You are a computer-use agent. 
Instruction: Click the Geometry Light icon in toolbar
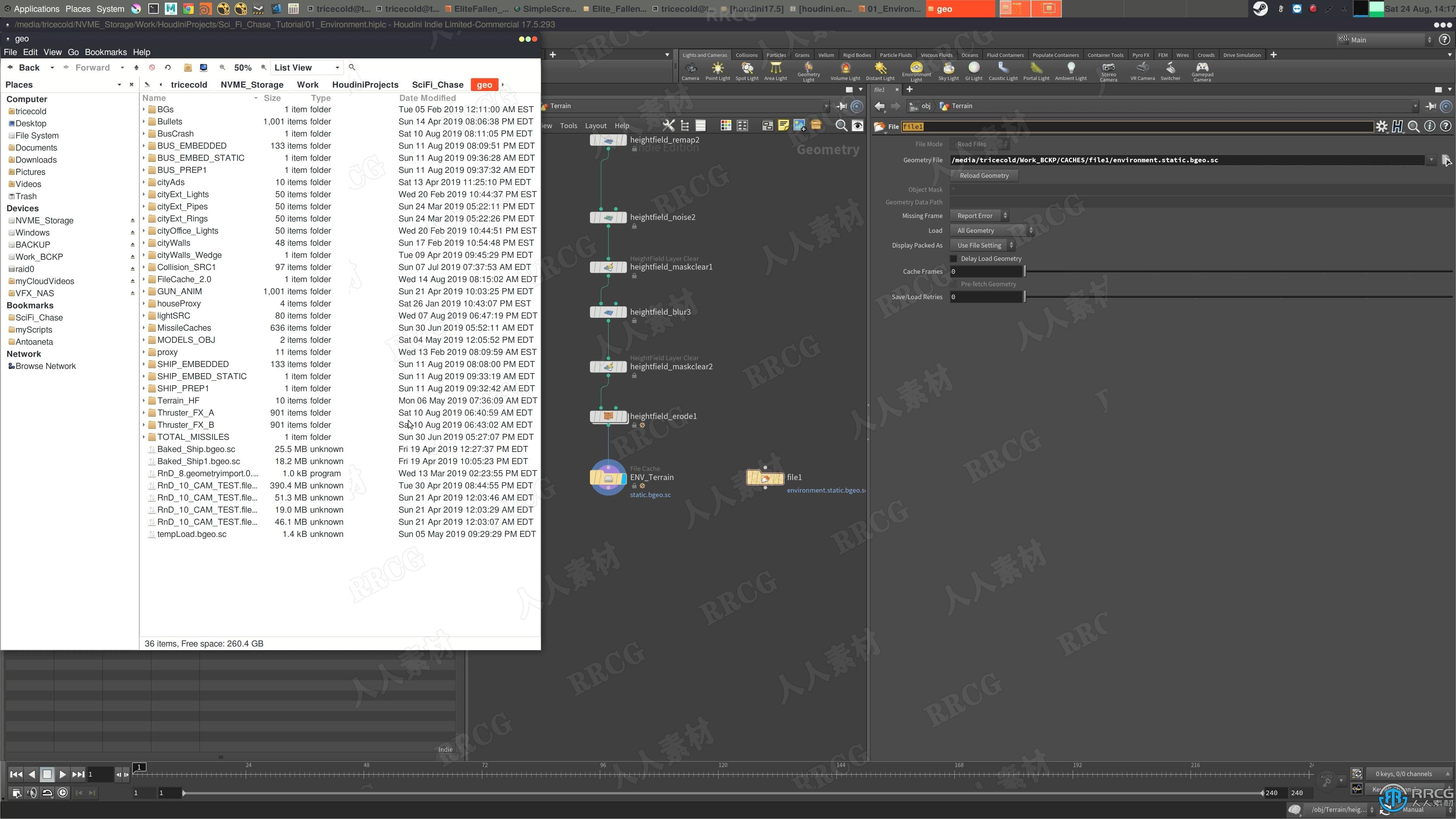click(808, 70)
